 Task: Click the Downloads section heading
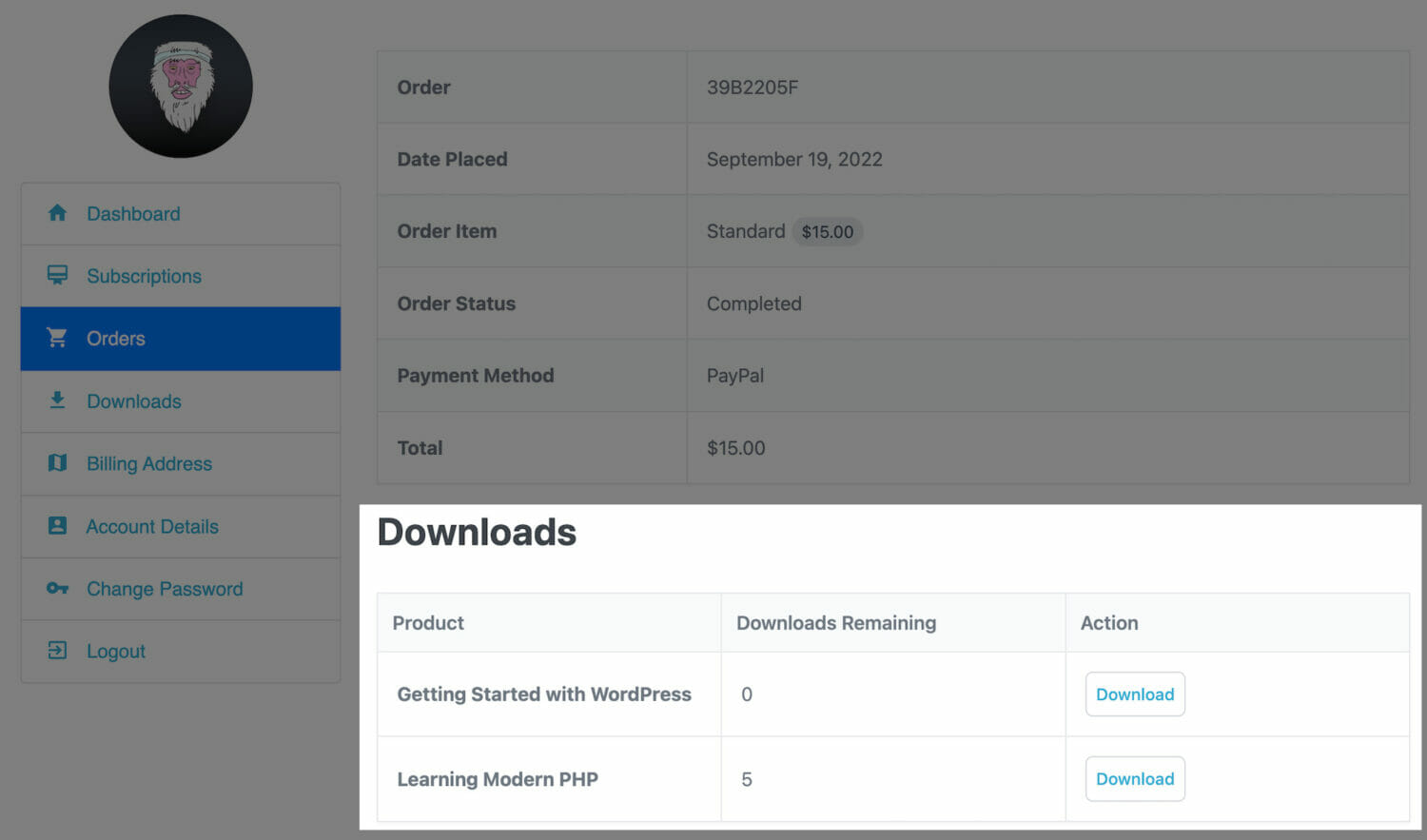point(478,532)
